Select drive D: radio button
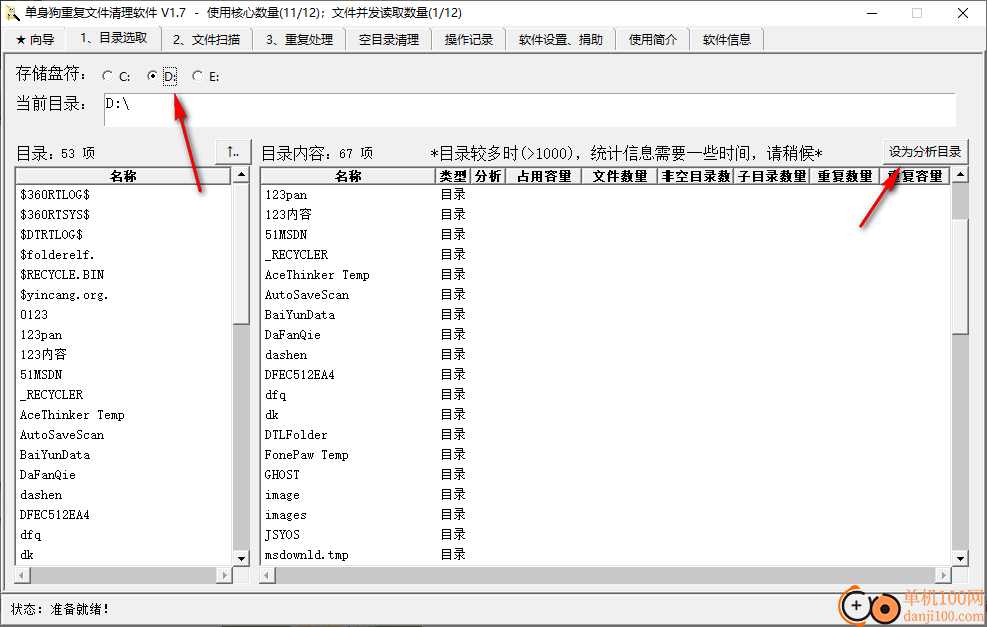987x627 pixels. pyautogui.click(x=152, y=76)
